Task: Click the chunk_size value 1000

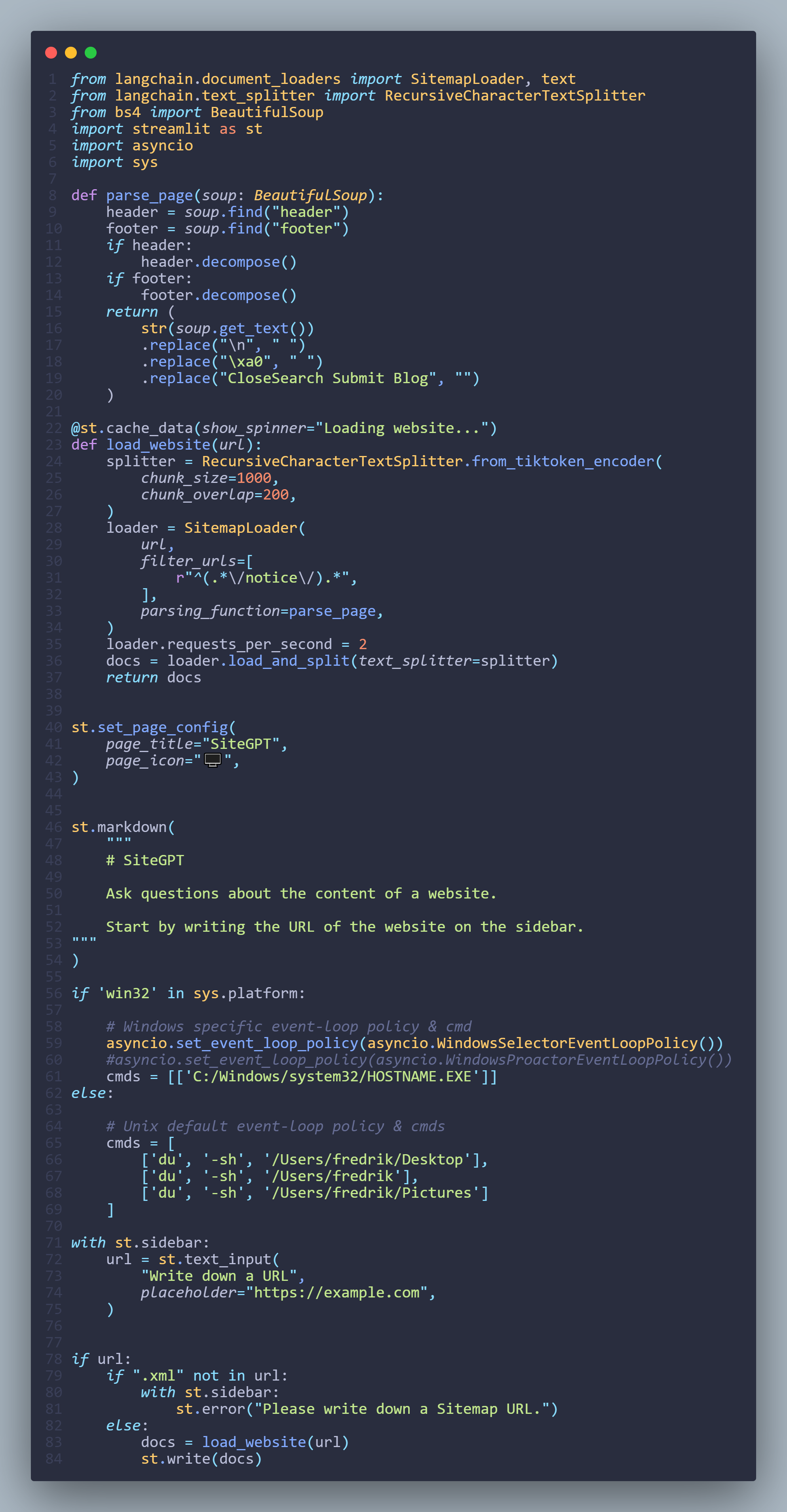Action: (x=253, y=478)
